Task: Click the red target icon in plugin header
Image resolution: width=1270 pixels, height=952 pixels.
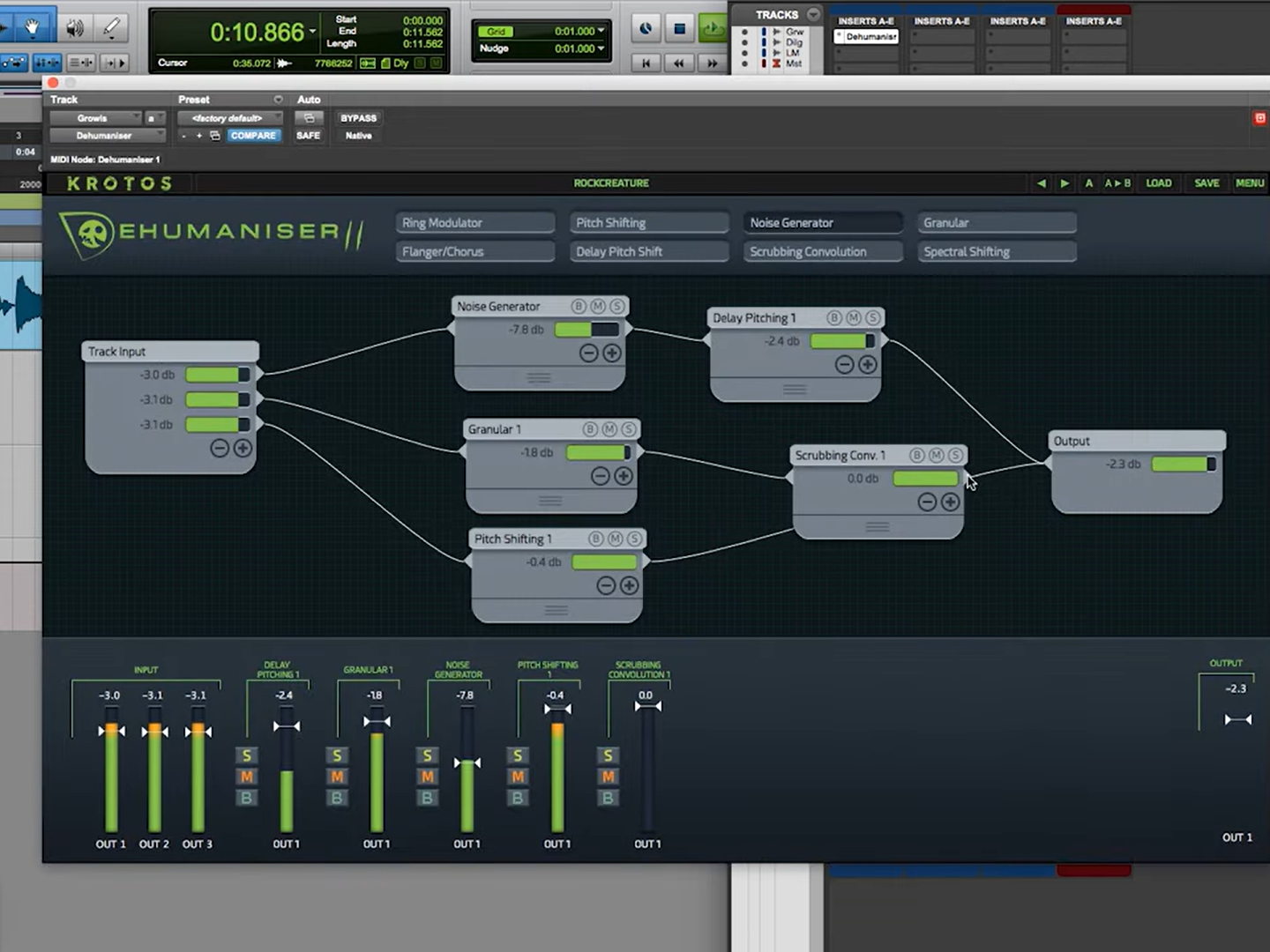Action: (x=1259, y=118)
